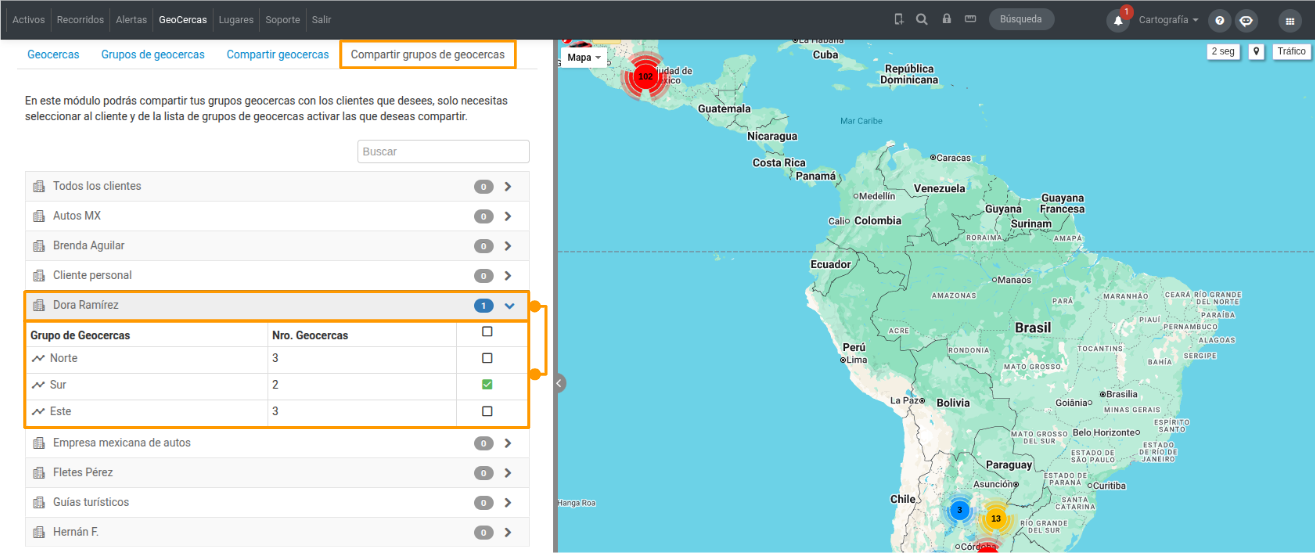Click the building icon beside Fletes Pérez
Viewport: 1315px width, 553px height.
tap(39, 472)
